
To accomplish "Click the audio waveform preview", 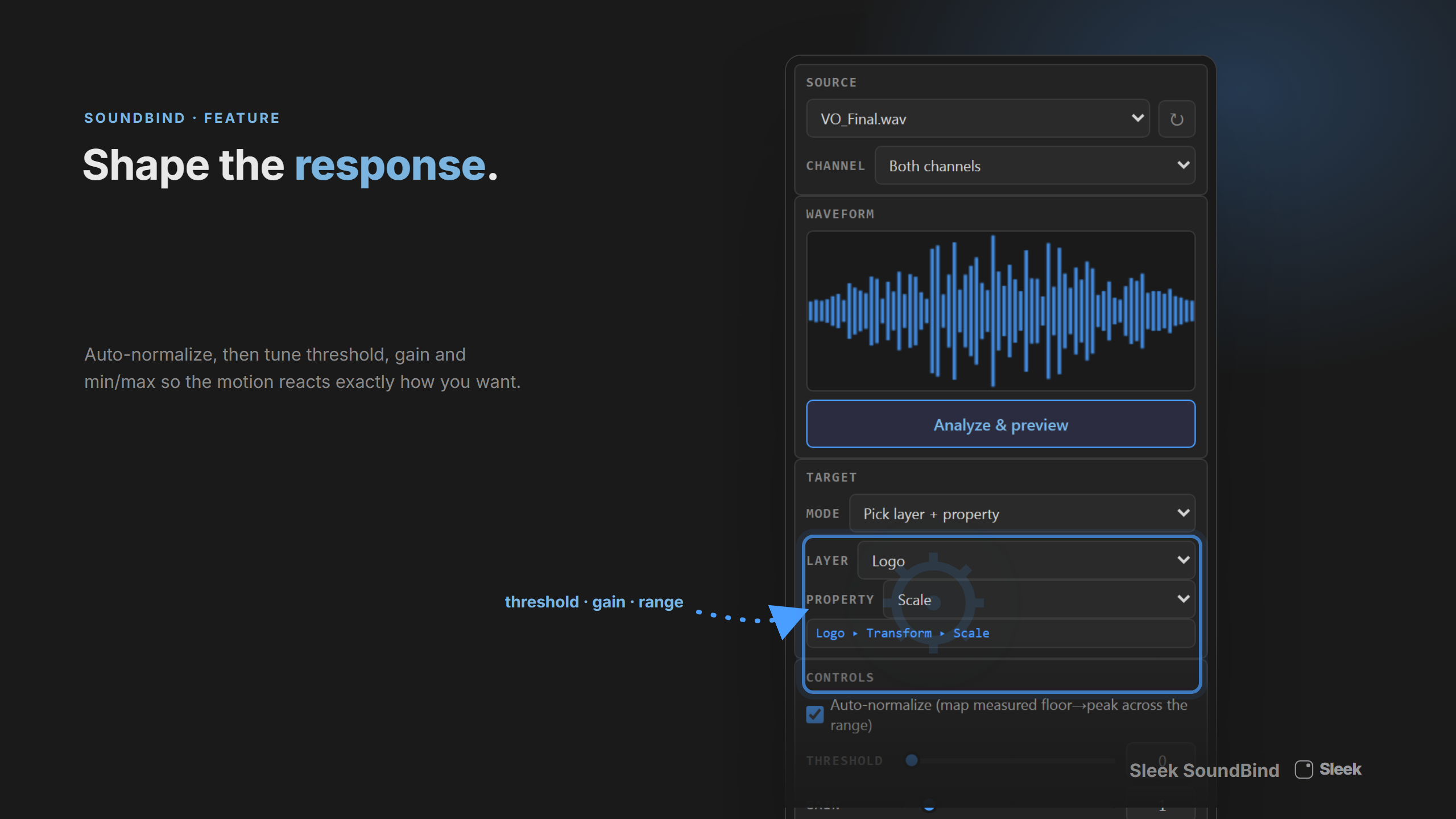I will 1000,311.
